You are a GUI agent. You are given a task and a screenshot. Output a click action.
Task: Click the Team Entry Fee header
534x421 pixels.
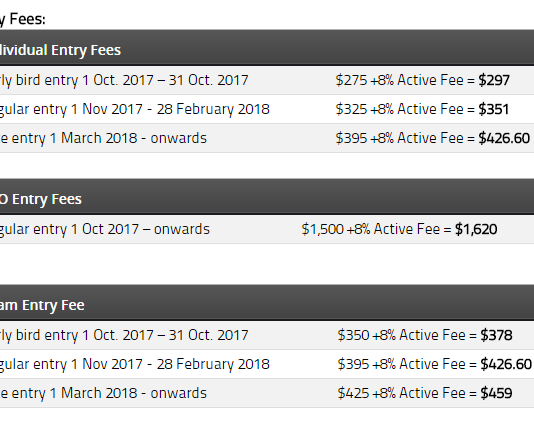point(267,303)
